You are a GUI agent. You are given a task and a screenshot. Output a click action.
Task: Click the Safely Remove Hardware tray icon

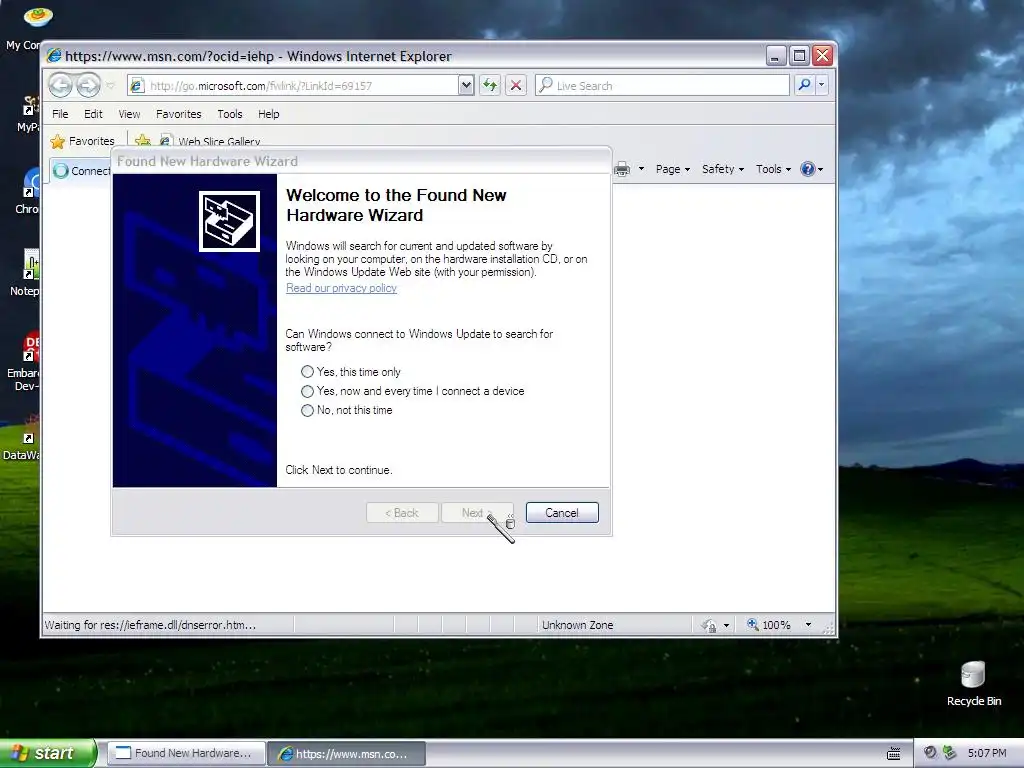950,753
